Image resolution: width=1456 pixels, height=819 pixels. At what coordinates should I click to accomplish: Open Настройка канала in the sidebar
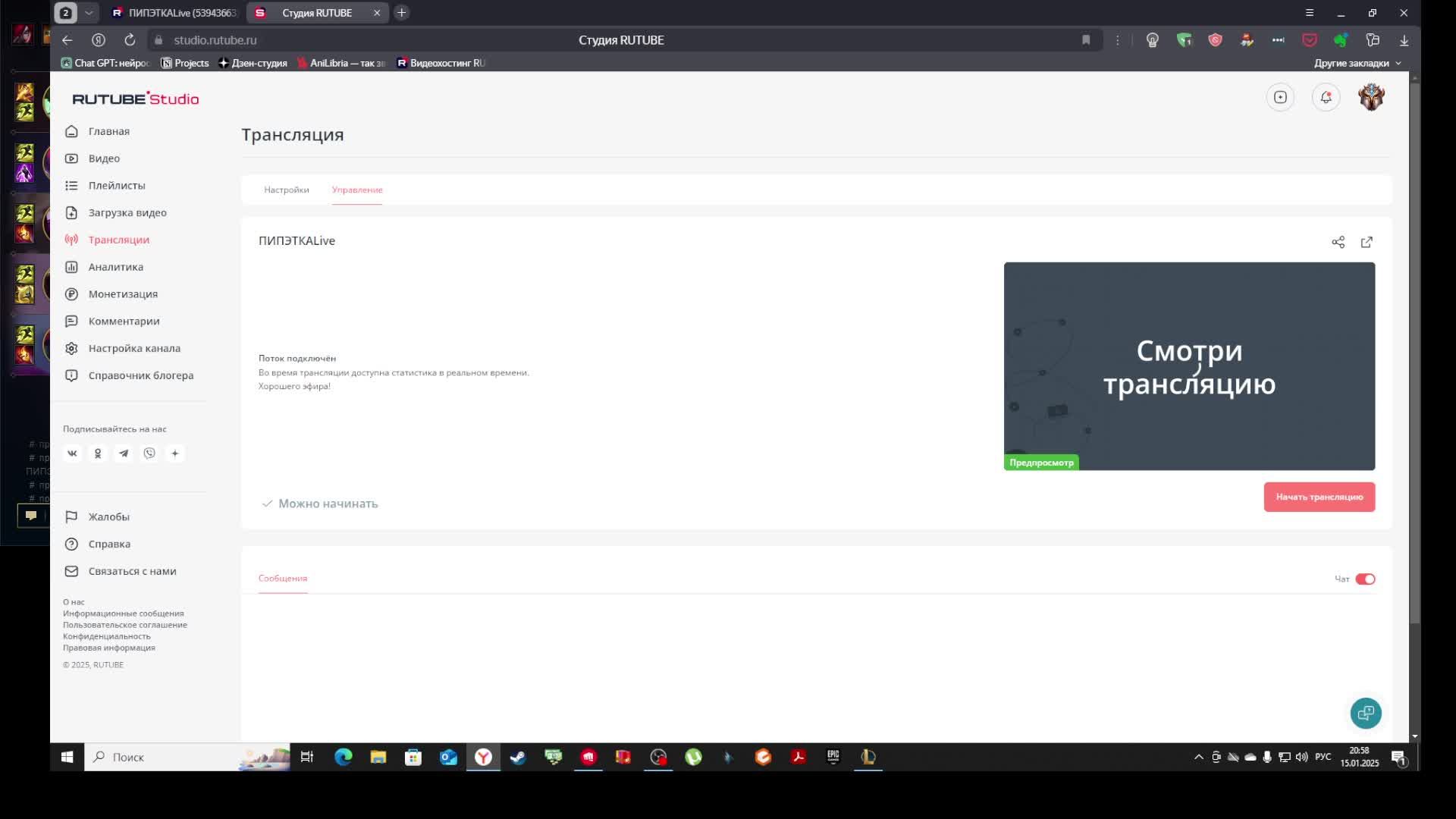134,349
